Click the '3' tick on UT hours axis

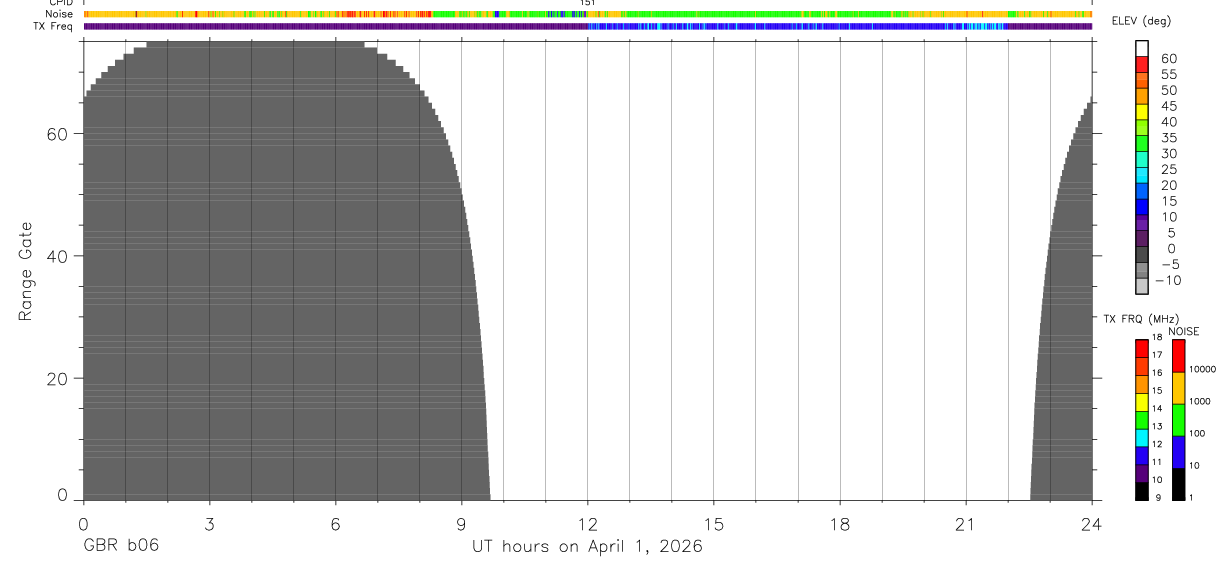point(209,524)
